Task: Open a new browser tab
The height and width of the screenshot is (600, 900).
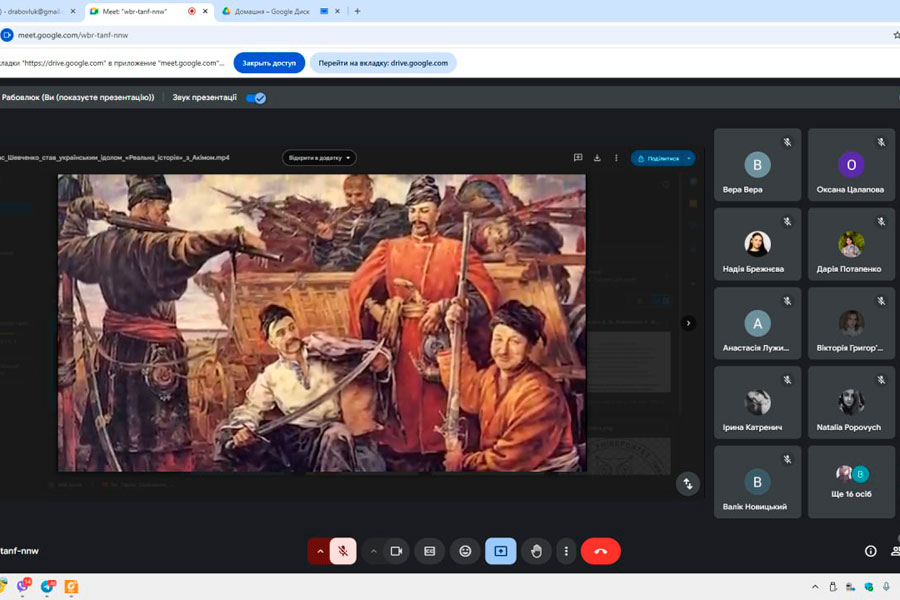Action: click(357, 11)
